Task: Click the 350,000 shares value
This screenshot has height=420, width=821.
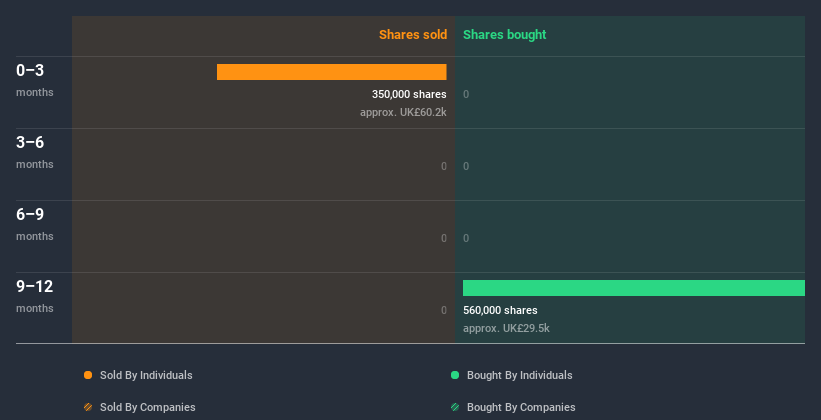Action: [x=409, y=94]
